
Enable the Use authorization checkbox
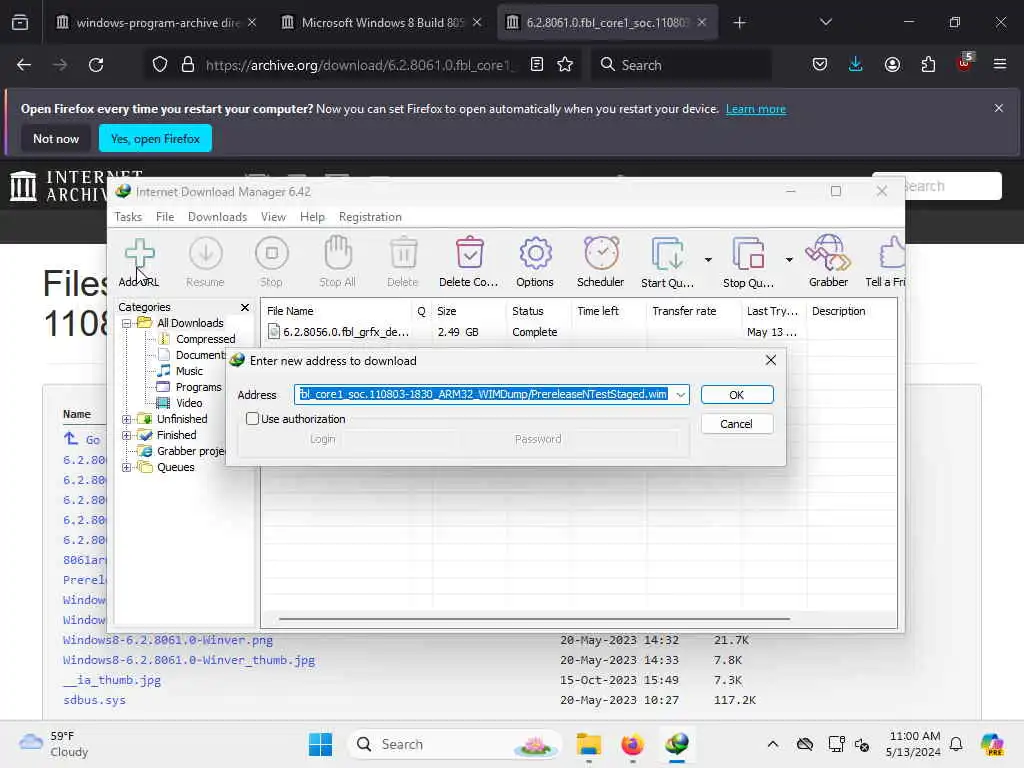[252, 419]
